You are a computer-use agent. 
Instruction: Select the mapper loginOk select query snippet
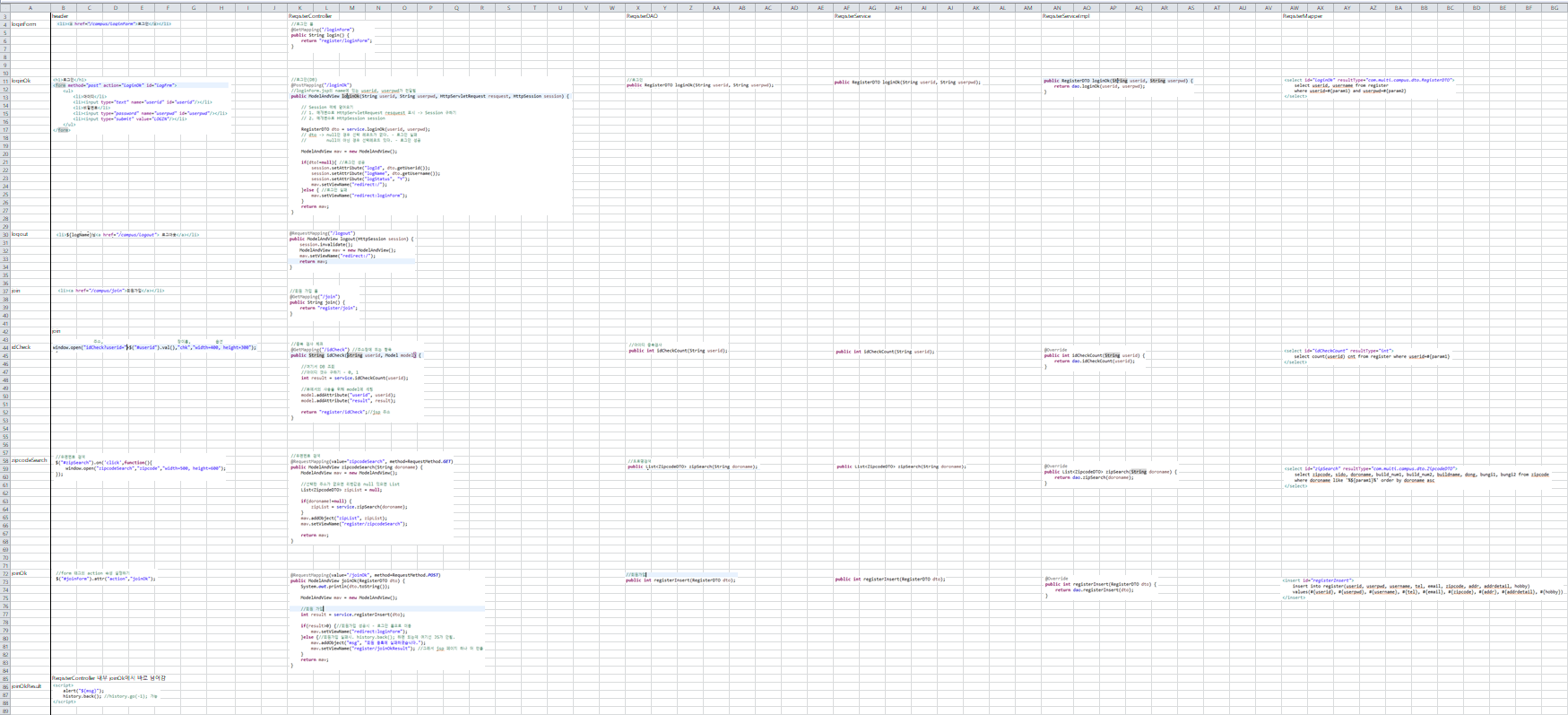[1369, 88]
